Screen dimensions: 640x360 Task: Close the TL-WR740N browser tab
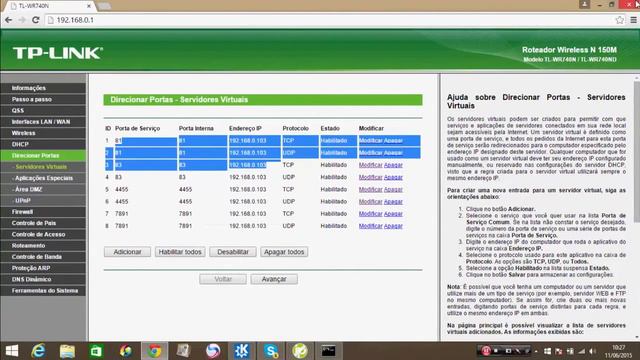tap(89, 6)
